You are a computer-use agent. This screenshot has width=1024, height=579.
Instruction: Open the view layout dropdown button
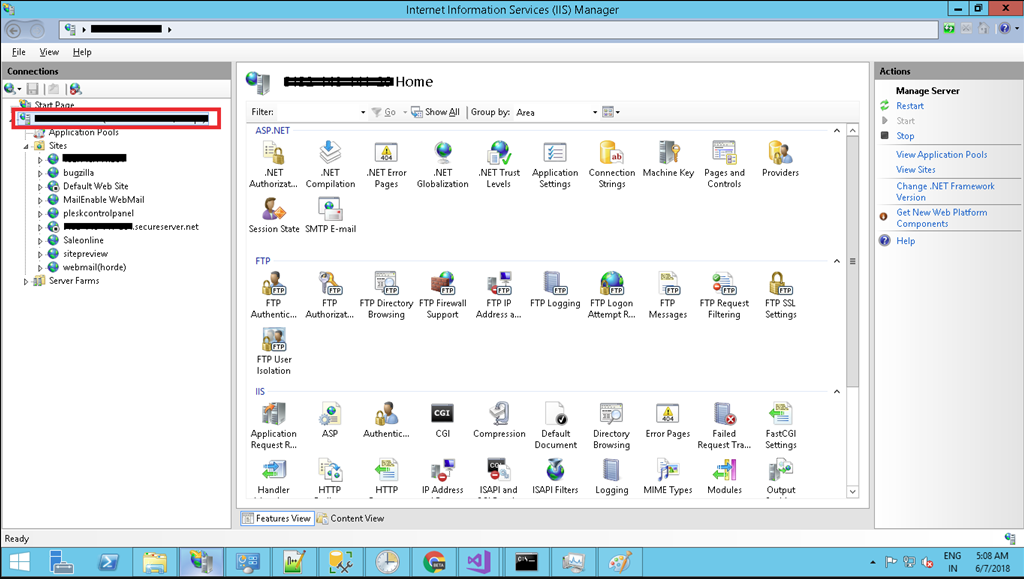click(611, 112)
